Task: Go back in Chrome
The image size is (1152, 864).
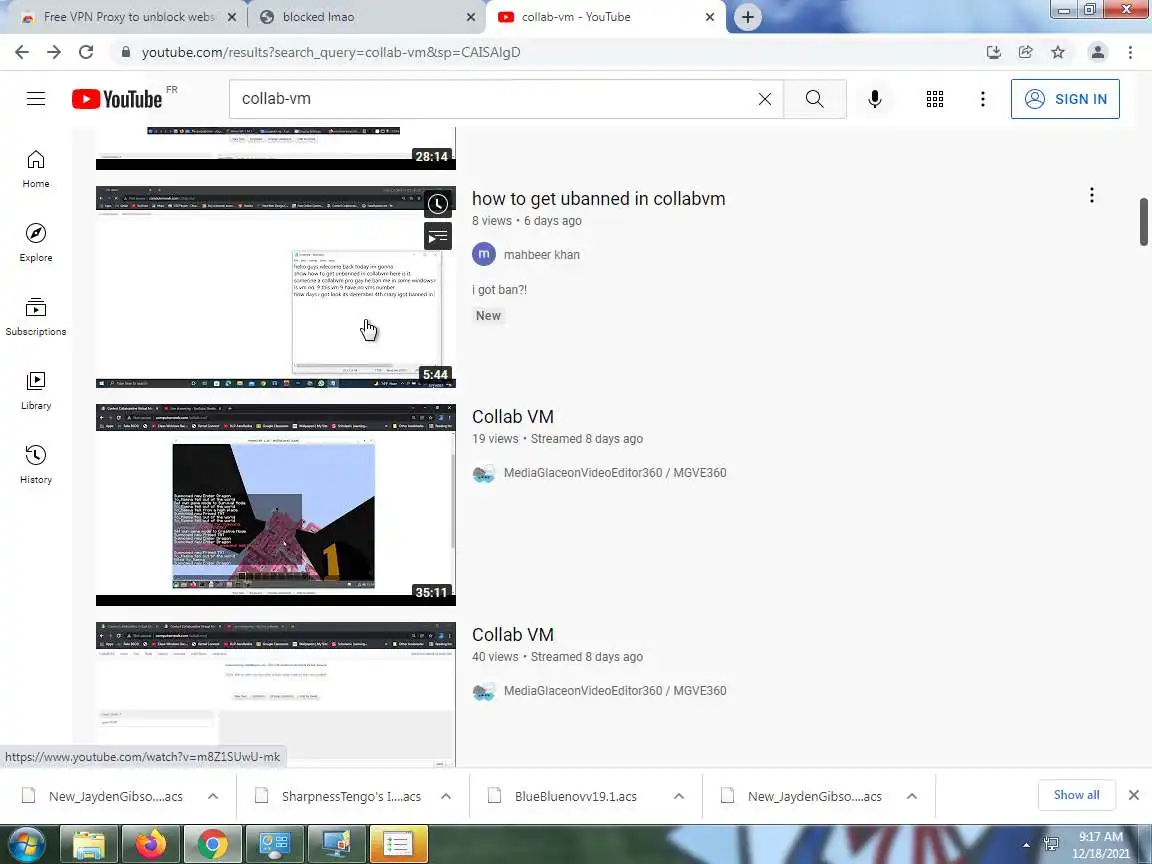Action: (22, 52)
